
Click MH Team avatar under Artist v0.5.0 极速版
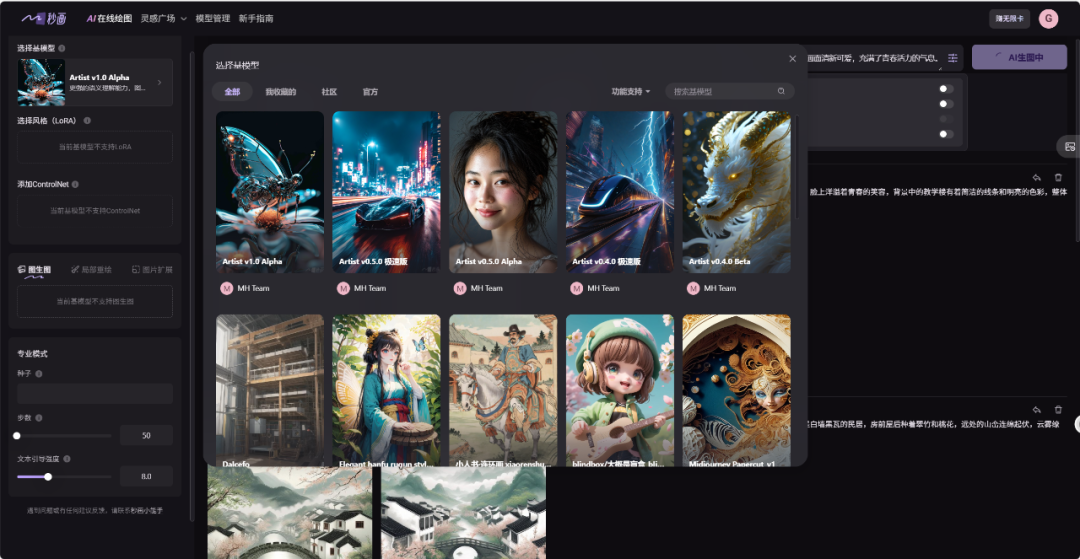(343, 288)
